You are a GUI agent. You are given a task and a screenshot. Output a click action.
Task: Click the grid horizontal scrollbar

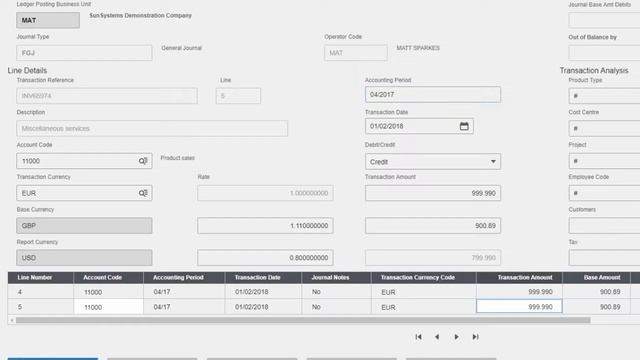[303, 320]
